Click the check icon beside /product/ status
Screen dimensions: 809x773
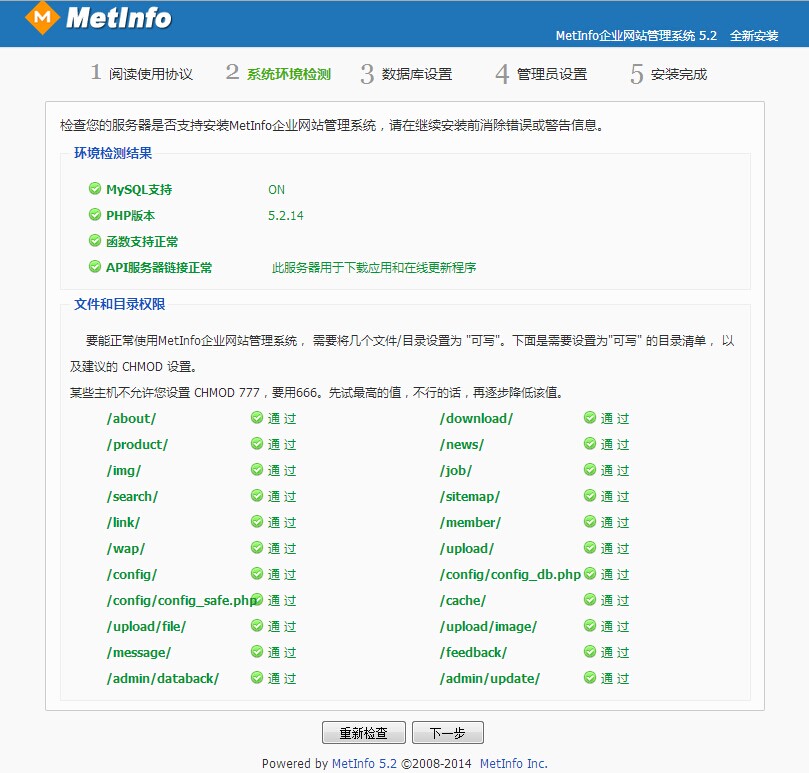[x=257, y=444]
